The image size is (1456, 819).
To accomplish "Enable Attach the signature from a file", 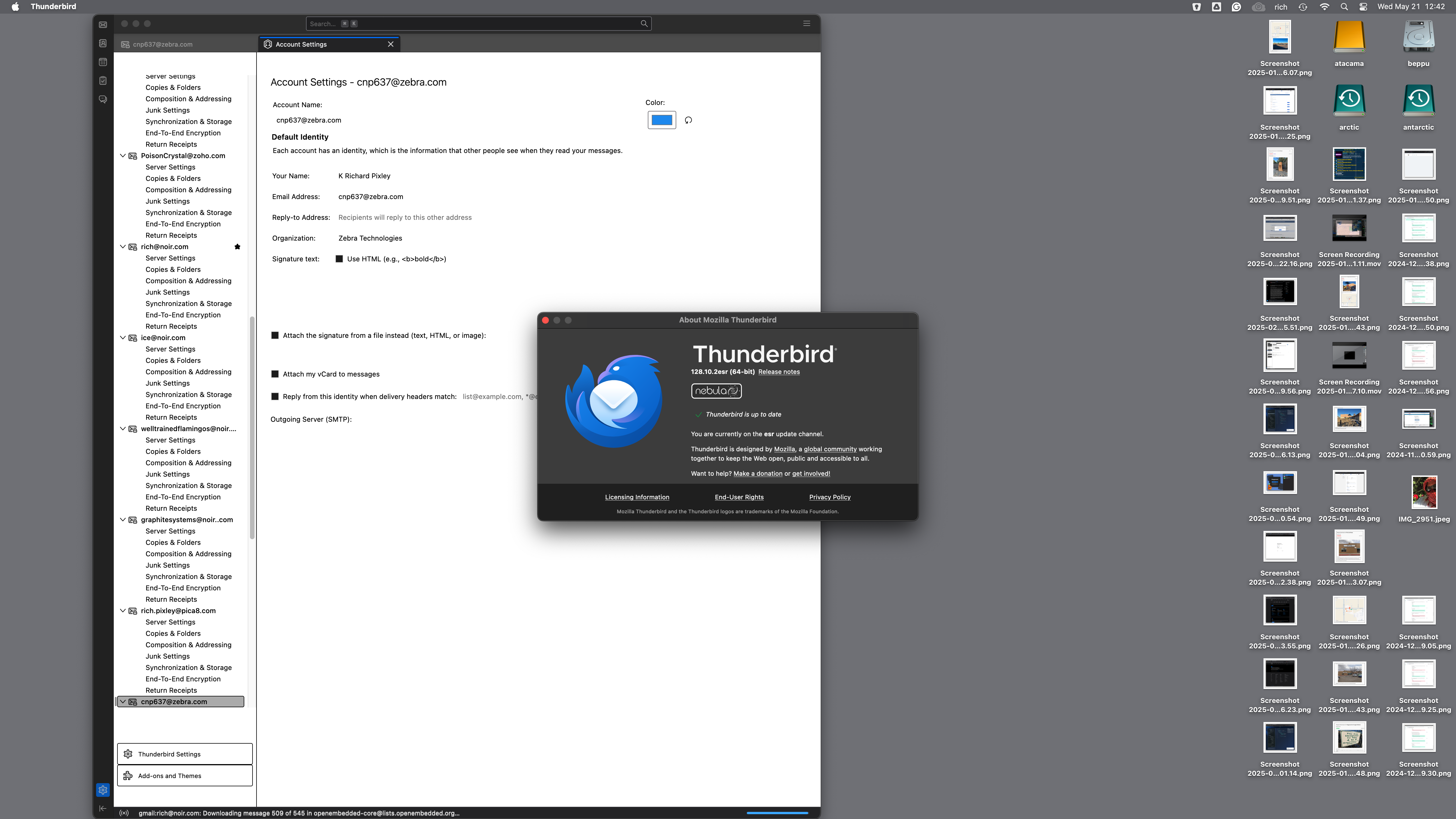I will (275, 335).
